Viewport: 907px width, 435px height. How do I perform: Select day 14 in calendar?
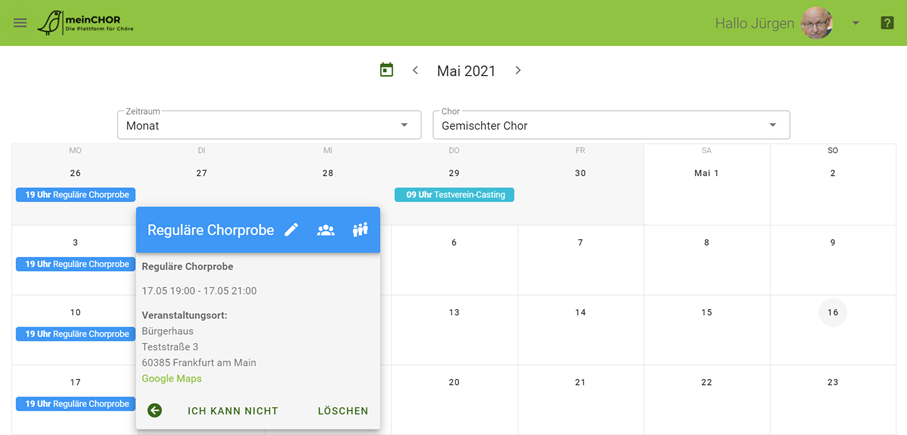coord(580,313)
